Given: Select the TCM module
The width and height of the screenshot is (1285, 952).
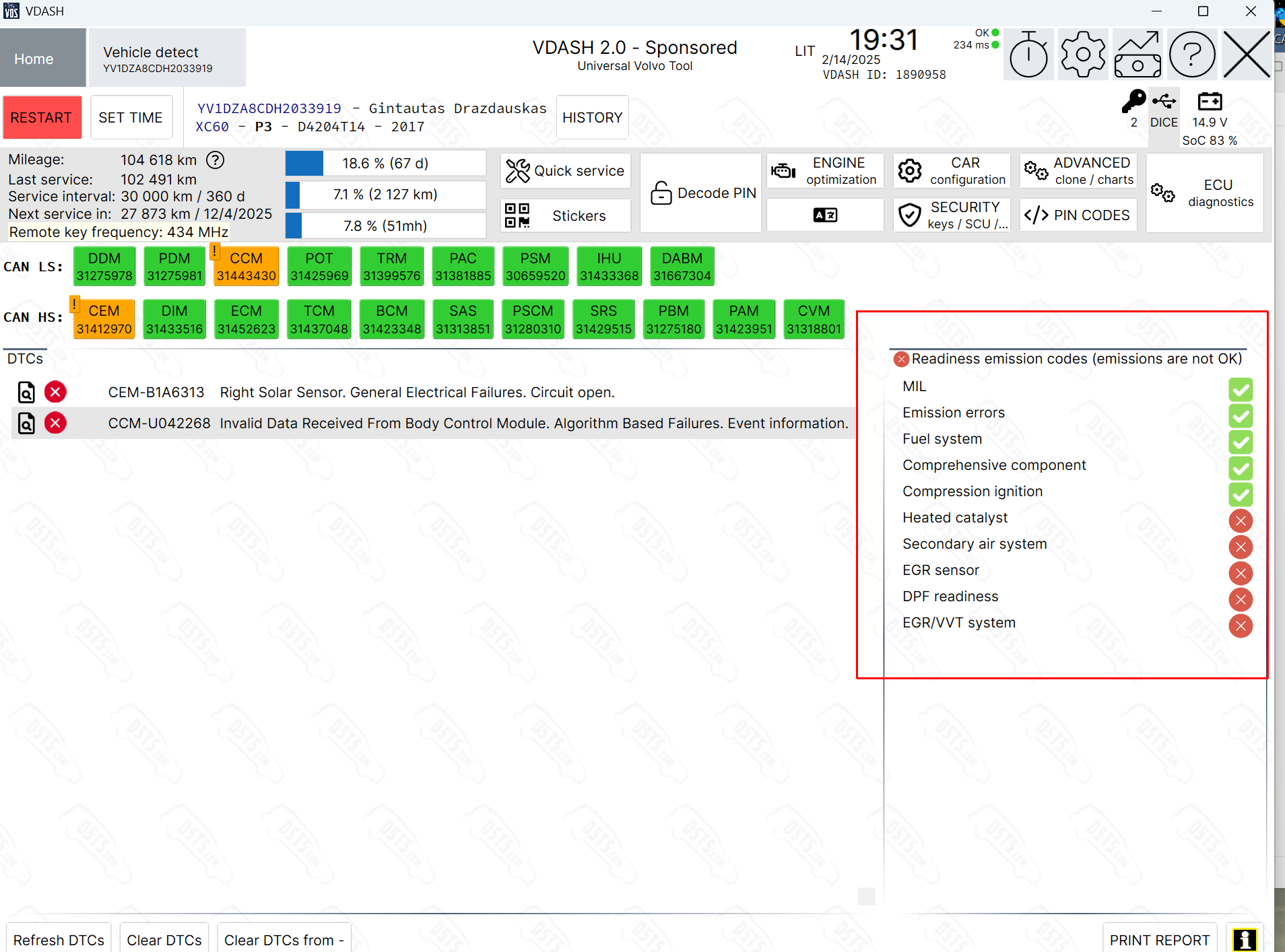Looking at the screenshot, I should pos(319,319).
